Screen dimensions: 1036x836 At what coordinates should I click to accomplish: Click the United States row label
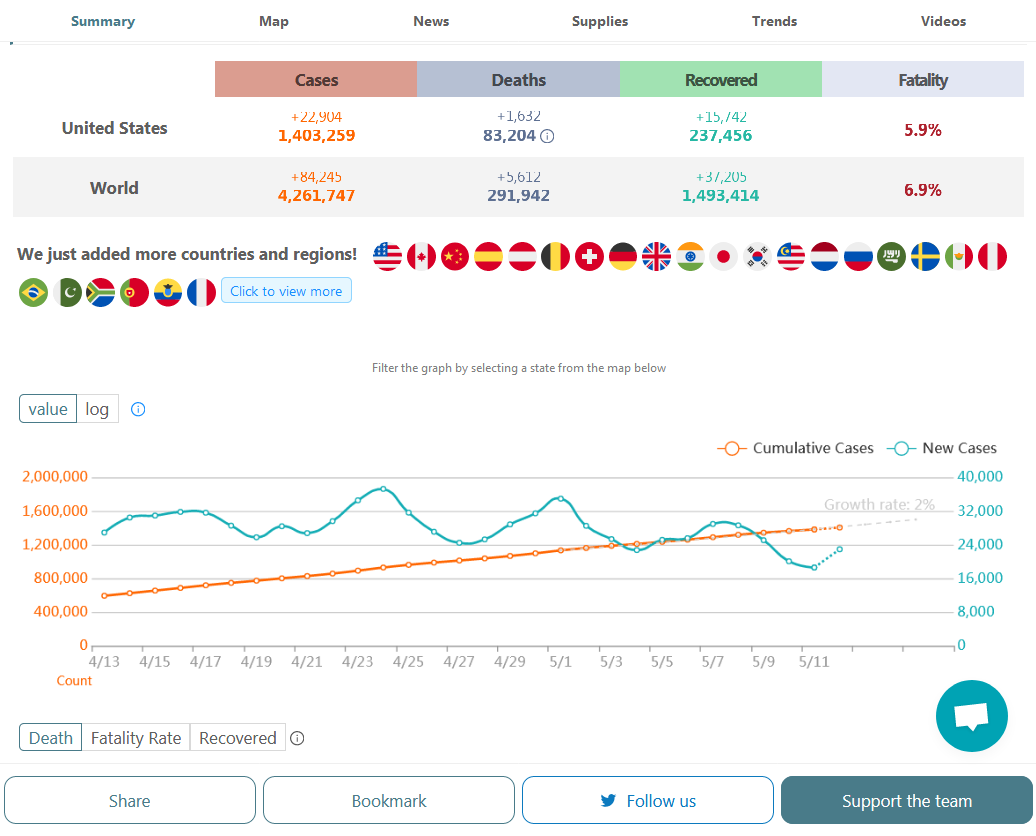pyautogui.click(x=114, y=128)
